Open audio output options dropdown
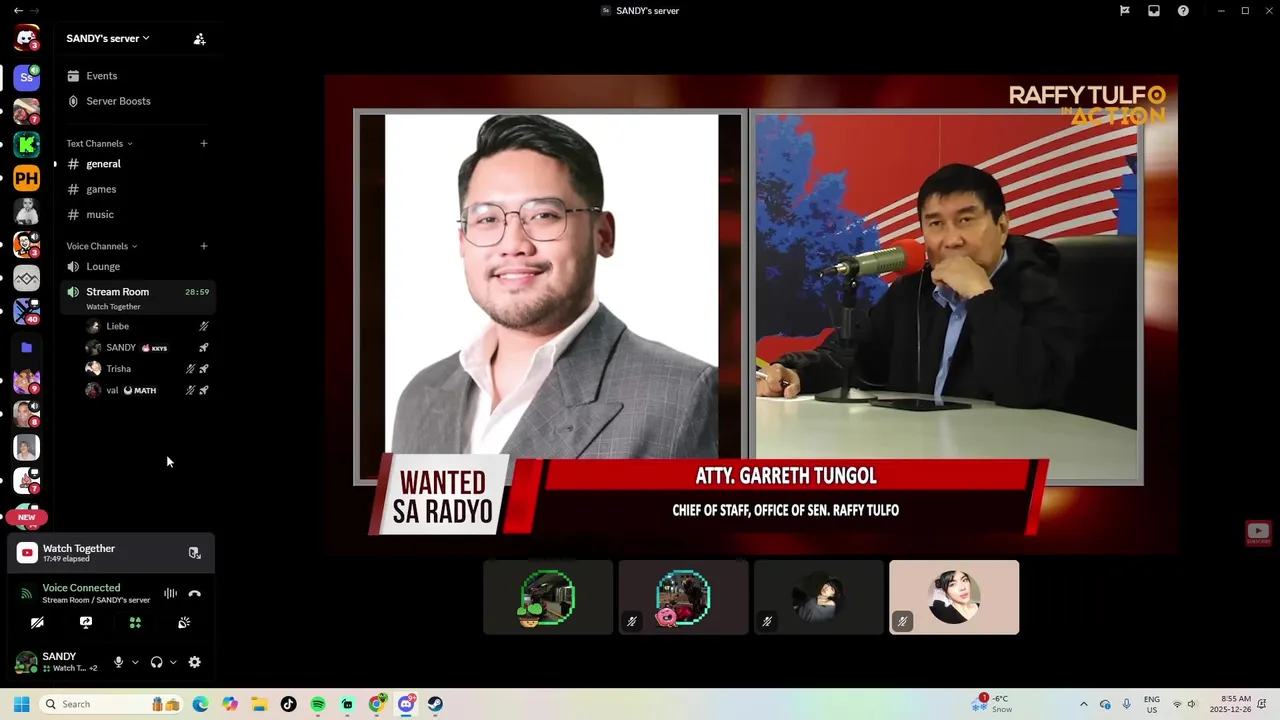 click(x=173, y=662)
